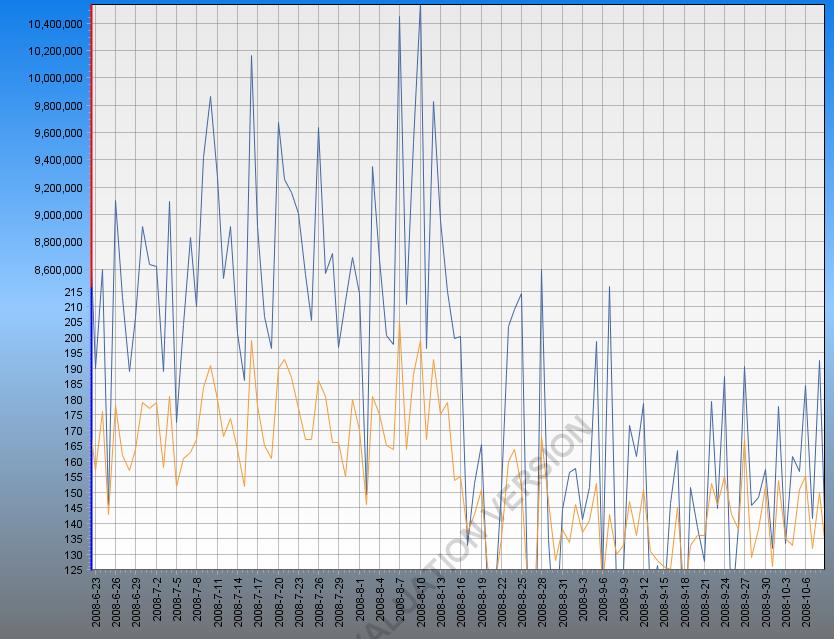The height and width of the screenshot is (639, 834).
Task: Select the 190 axis value
Action: pyautogui.click(x=74, y=369)
